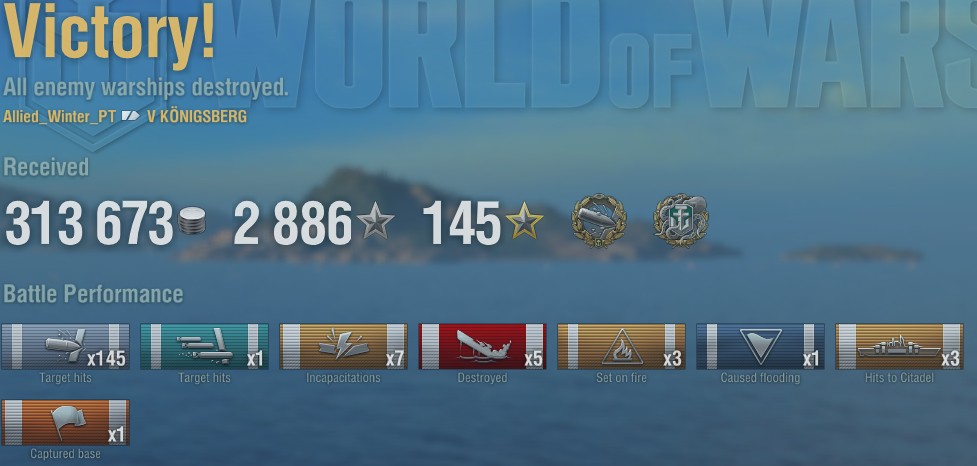Click the Set on fire x3 ribbon

pyautogui.click(x=621, y=346)
